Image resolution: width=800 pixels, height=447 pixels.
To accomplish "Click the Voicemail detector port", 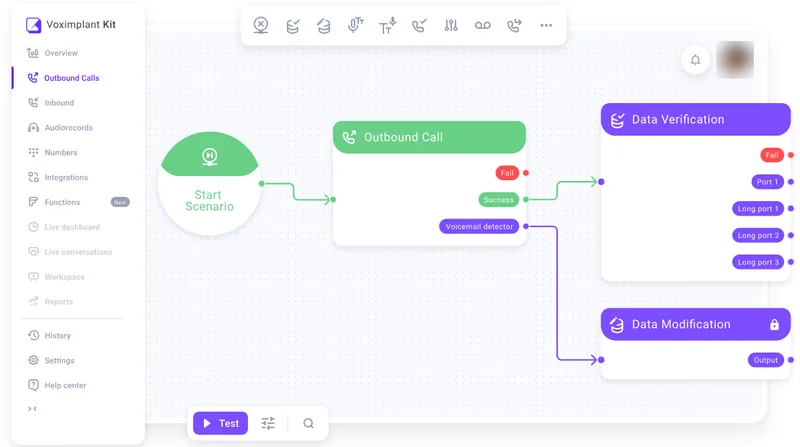I will pyautogui.click(x=479, y=227).
